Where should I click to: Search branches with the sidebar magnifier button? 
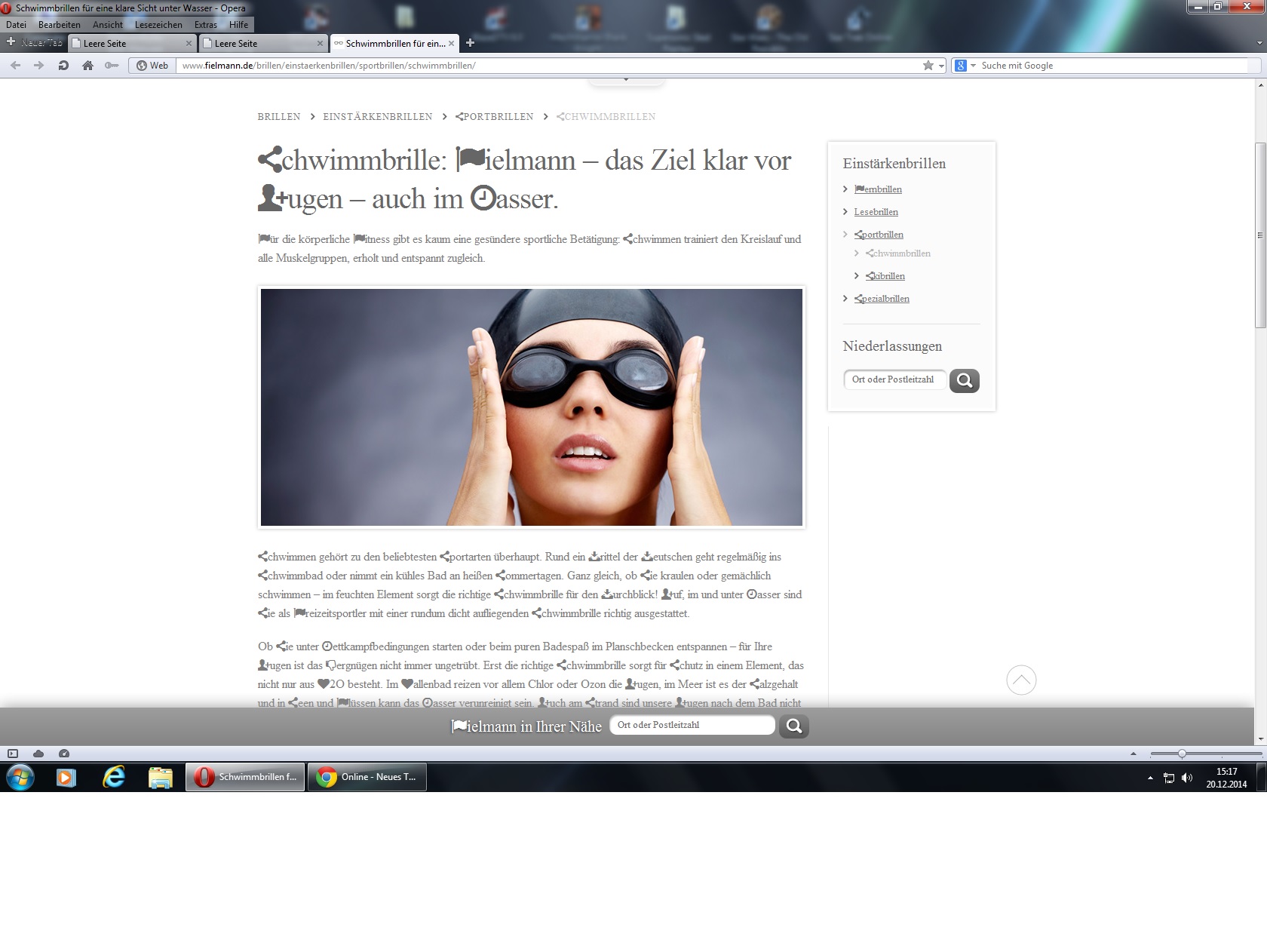[x=965, y=380]
